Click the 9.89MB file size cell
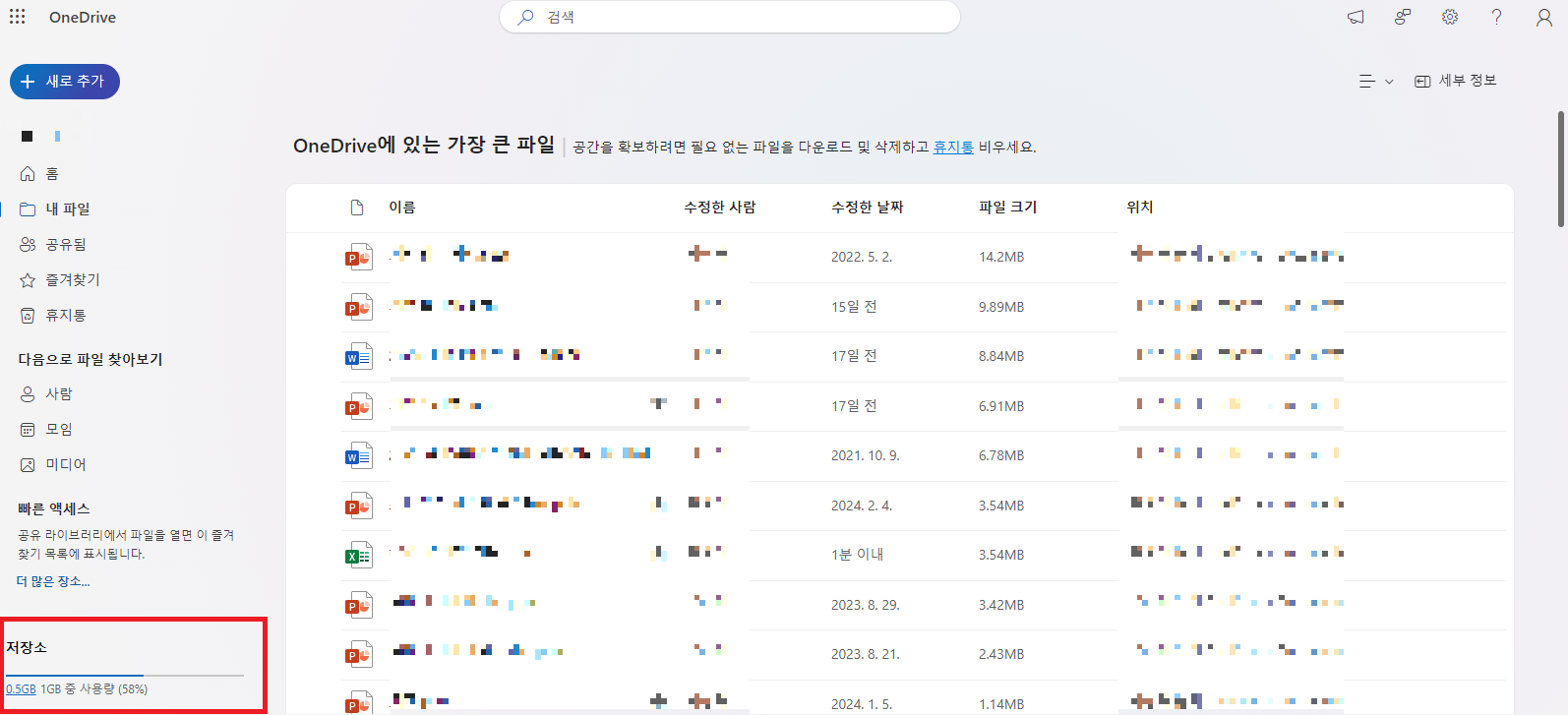The image size is (1568, 715). click(x=1001, y=307)
